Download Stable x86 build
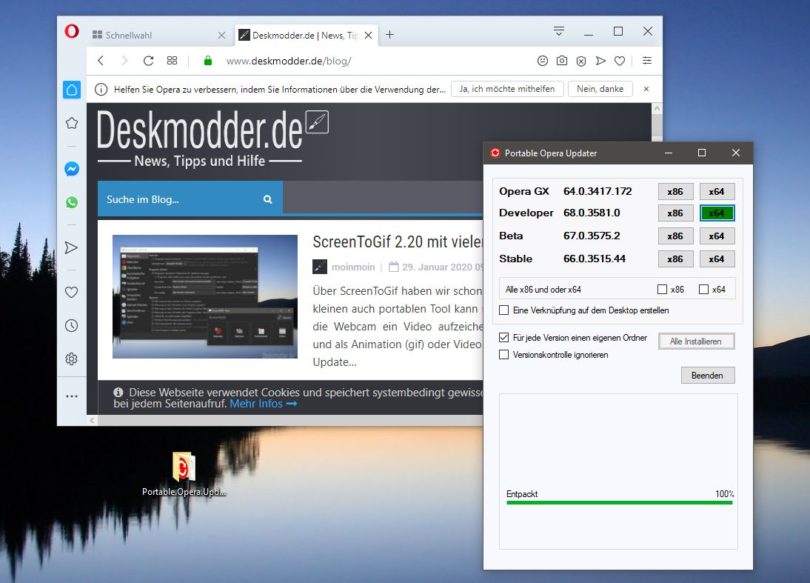The height and width of the screenshot is (583, 810). pos(675,259)
